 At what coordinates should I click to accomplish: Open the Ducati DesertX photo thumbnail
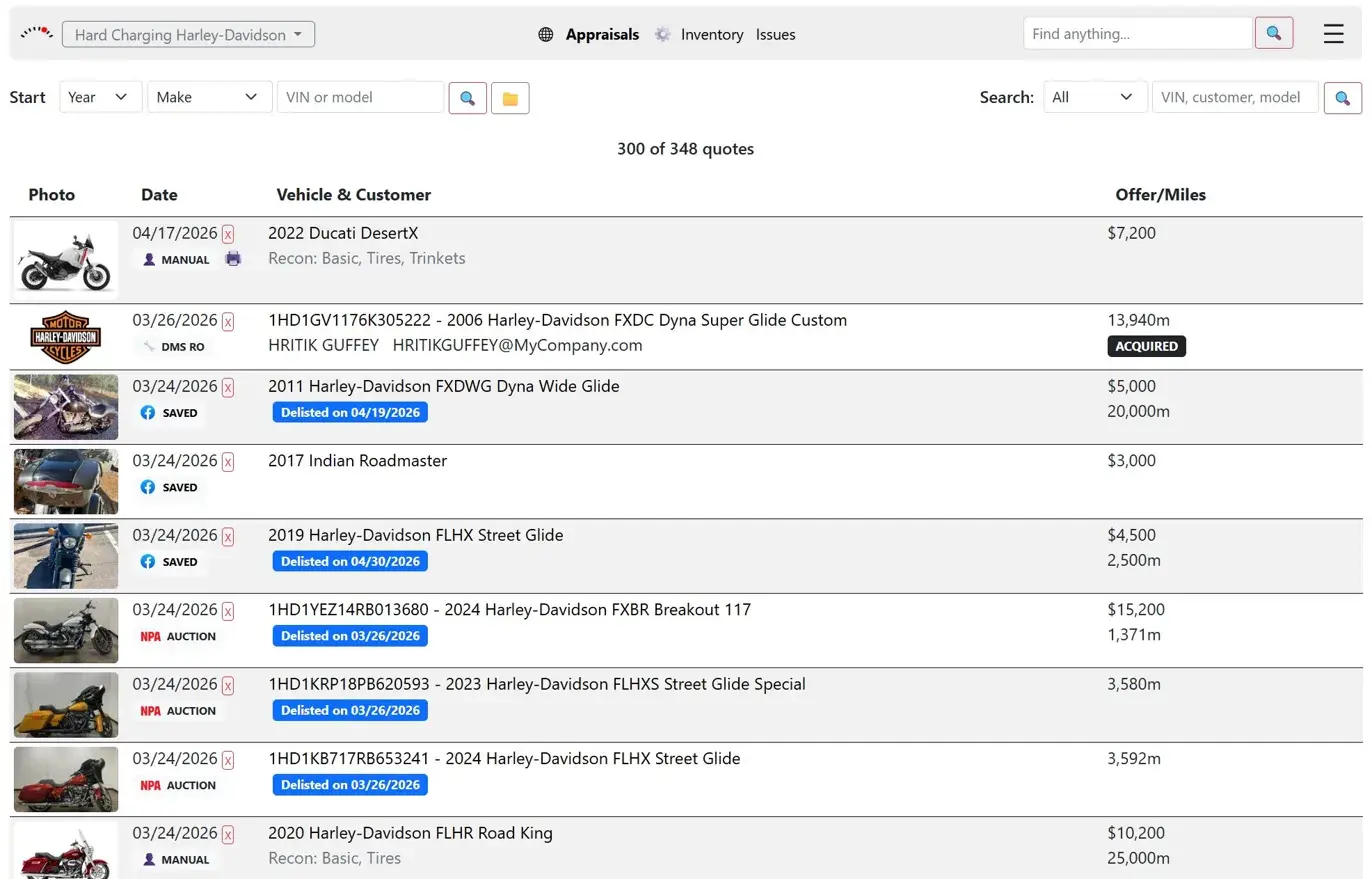pos(66,259)
